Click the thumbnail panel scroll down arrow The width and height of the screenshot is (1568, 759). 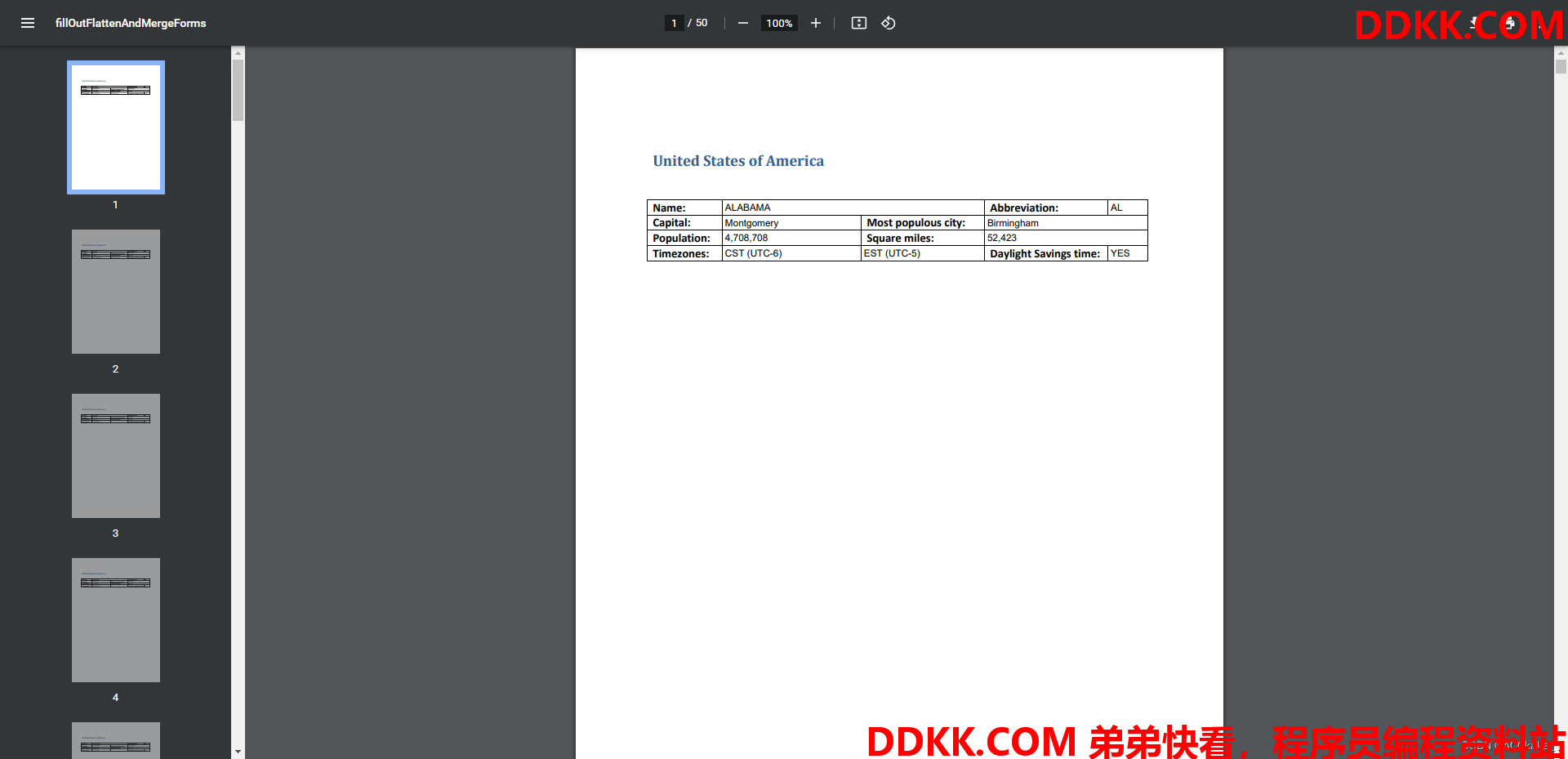(238, 752)
